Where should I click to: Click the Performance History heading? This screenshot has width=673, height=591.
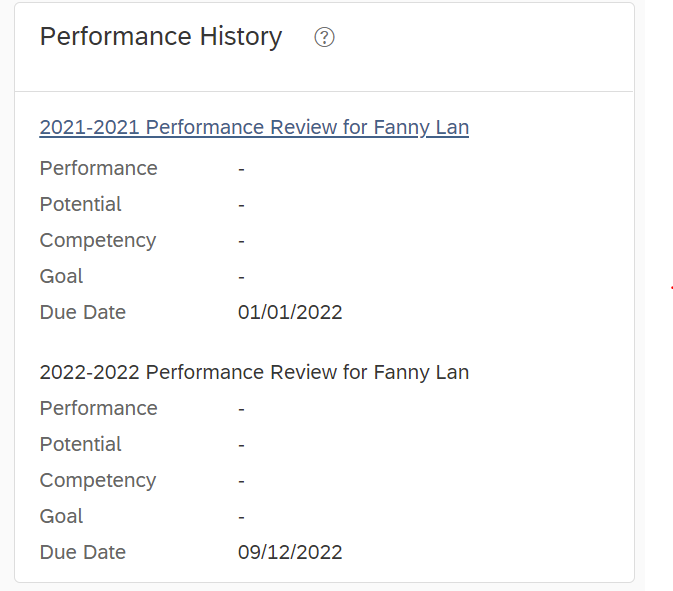click(x=161, y=36)
